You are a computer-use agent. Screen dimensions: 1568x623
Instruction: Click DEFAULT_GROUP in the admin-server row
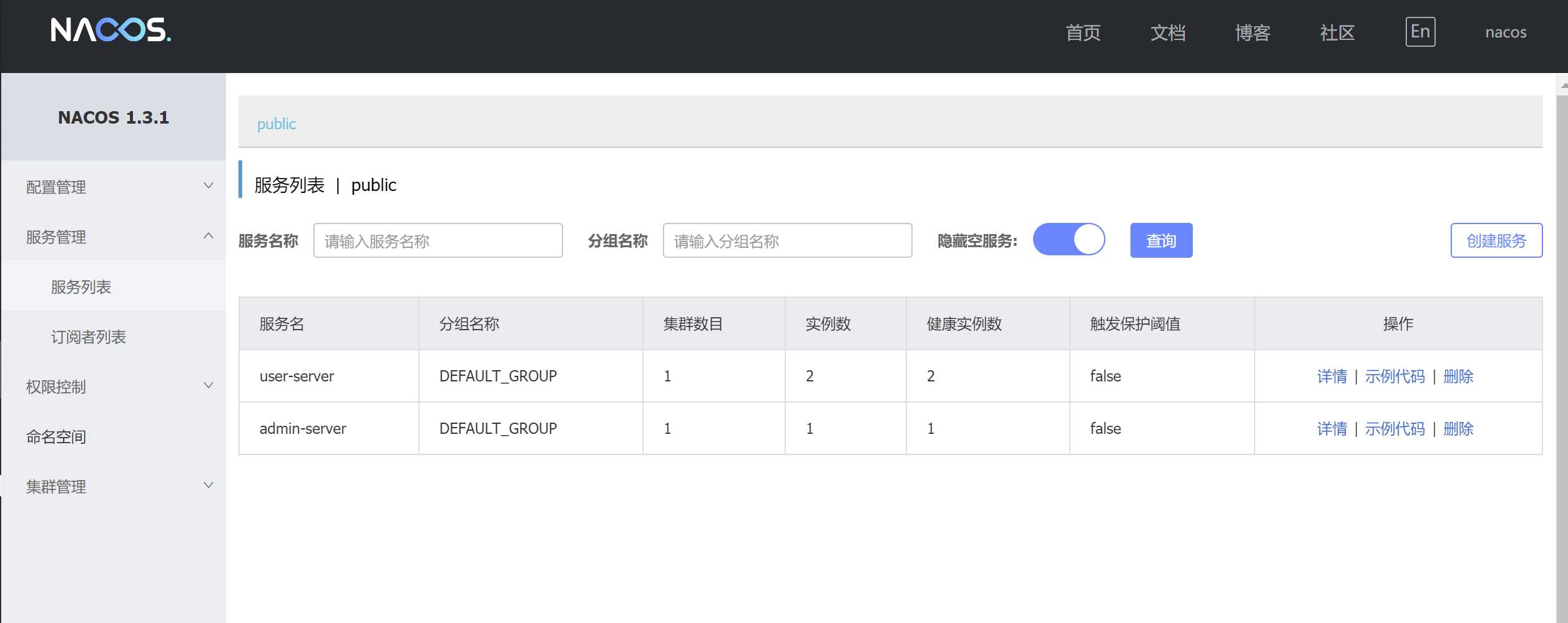[498, 428]
